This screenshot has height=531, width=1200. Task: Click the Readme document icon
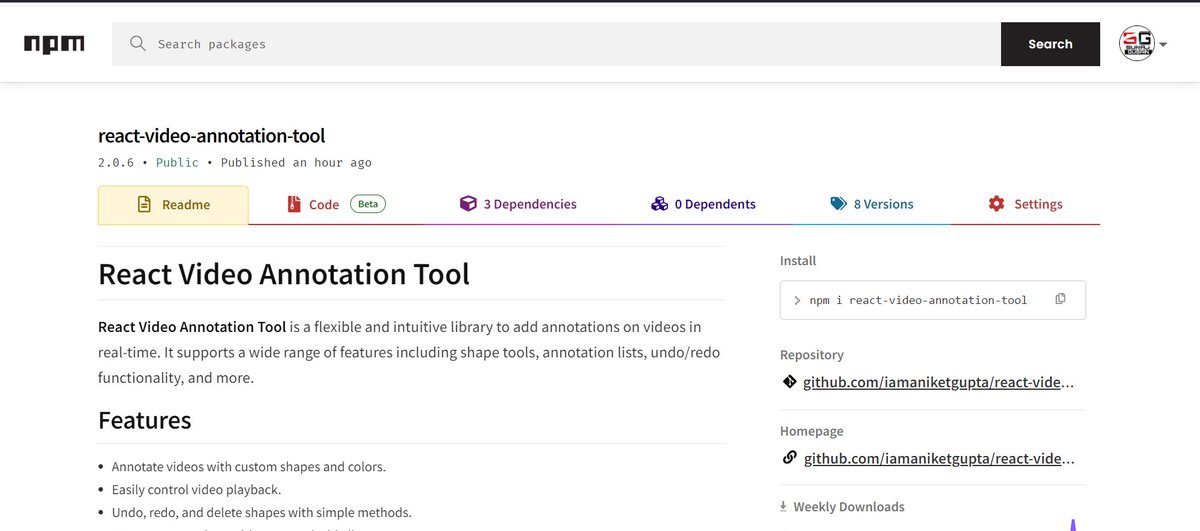(x=144, y=204)
